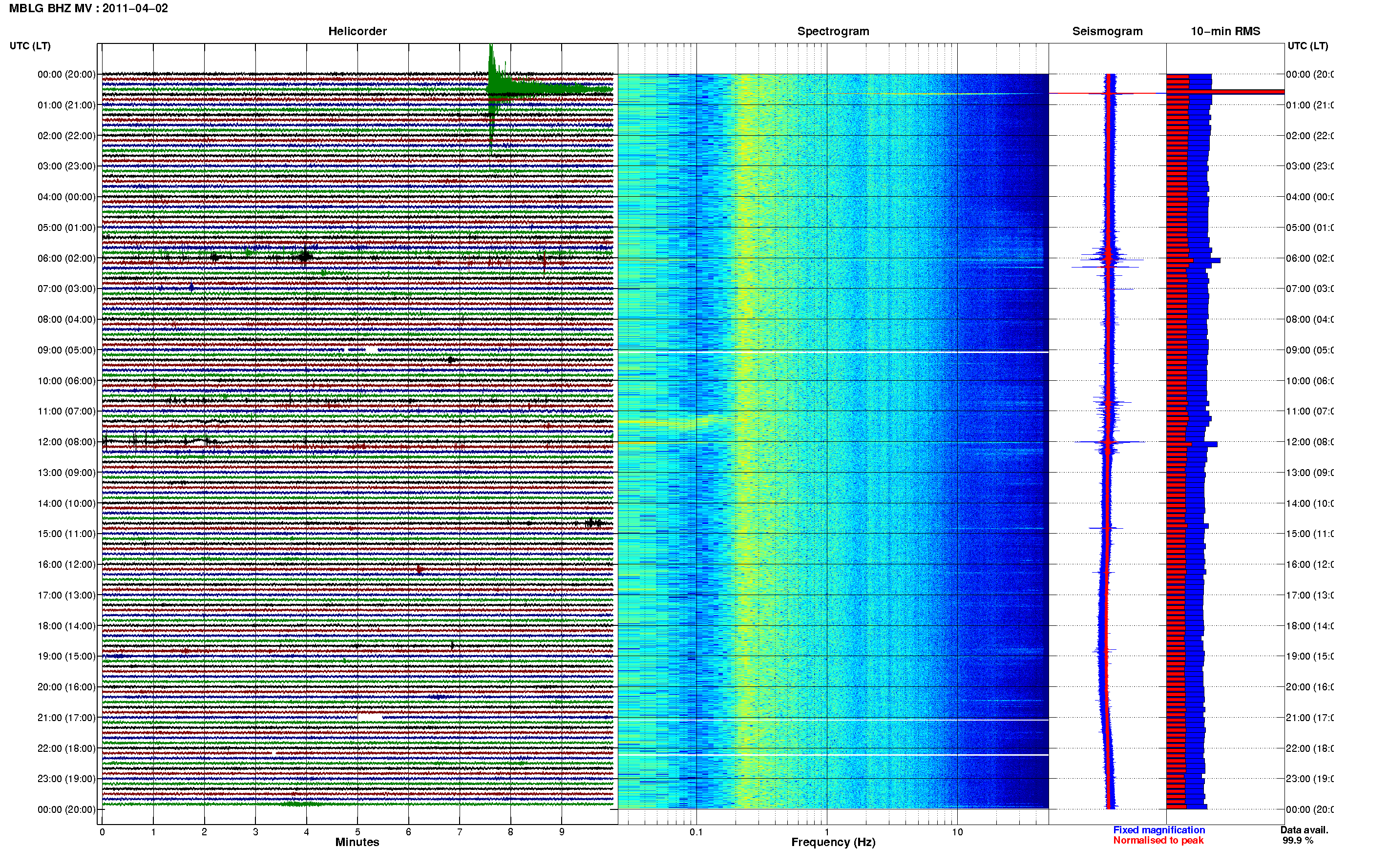The height and width of the screenshot is (868, 1389).
Task: Click the '9' tick on the Minutes axis
Action: tap(562, 832)
